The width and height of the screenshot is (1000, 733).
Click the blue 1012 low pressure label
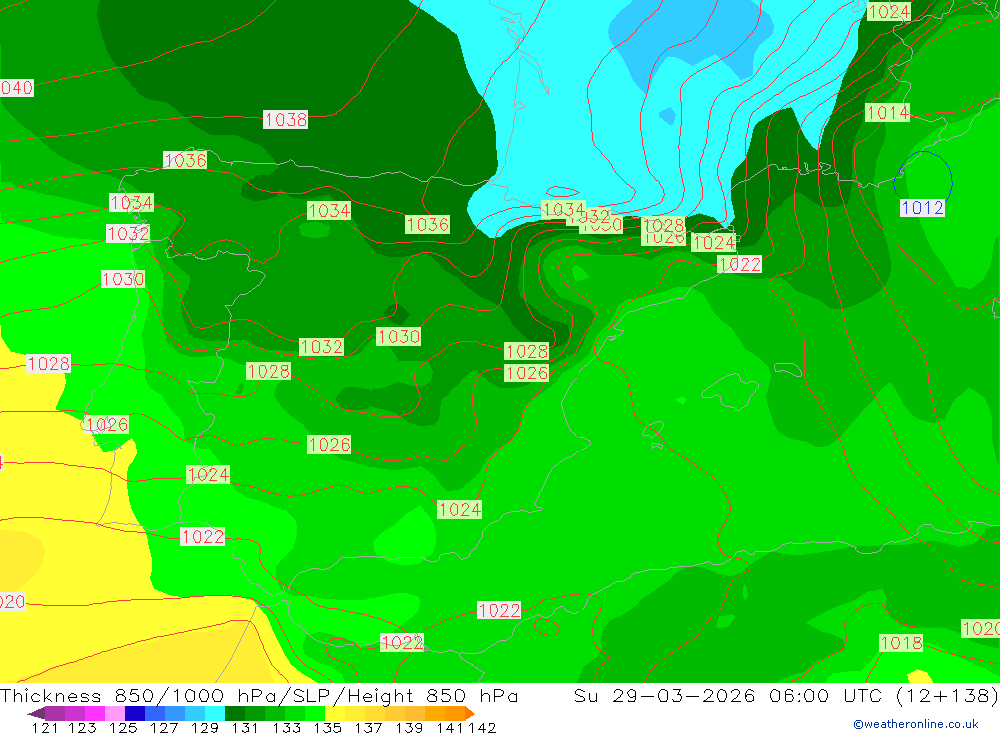tap(922, 207)
